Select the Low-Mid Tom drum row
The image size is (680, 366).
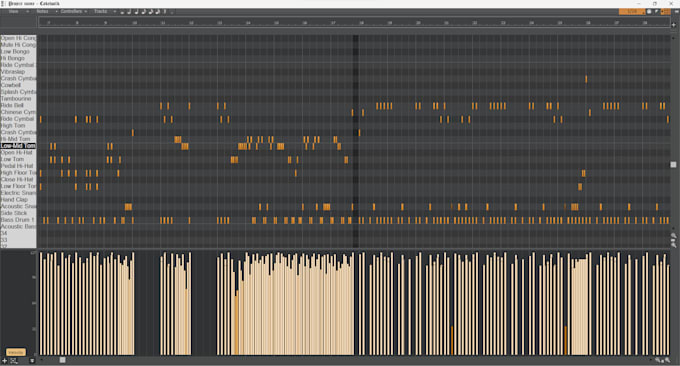pos(18,146)
